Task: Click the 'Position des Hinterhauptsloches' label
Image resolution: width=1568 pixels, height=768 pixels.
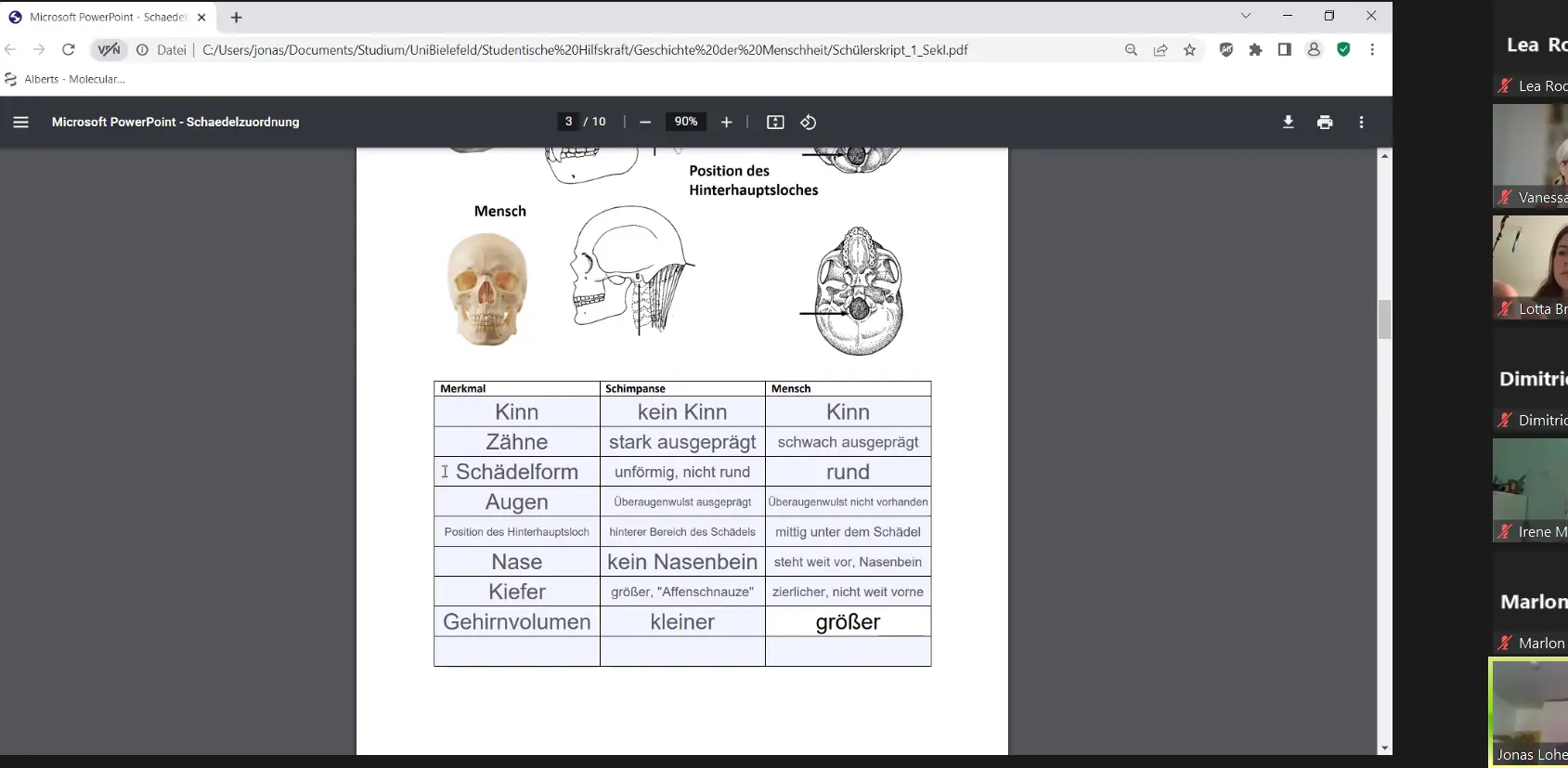Action: coord(753,180)
